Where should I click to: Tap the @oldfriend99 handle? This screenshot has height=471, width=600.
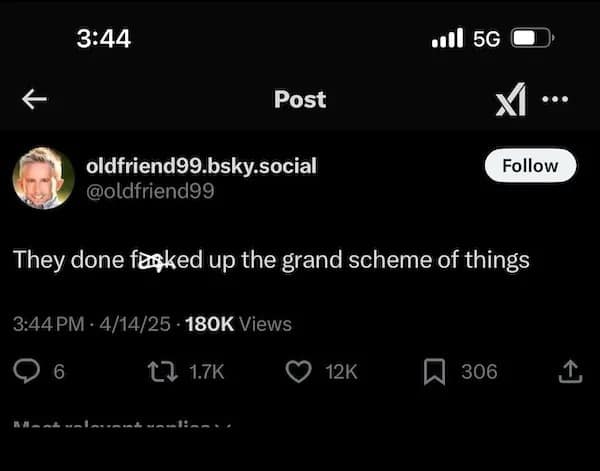click(151, 190)
